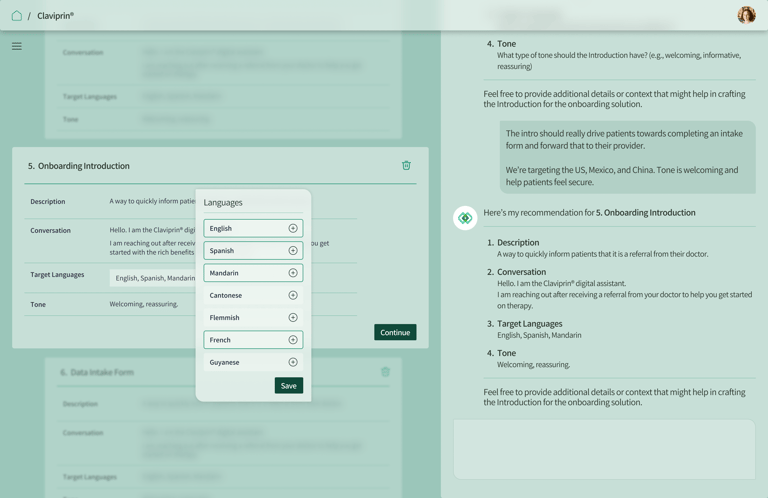Image resolution: width=768 pixels, height=498 pixels.
Task: Click the Conversation label in Onboarding card
Action: pos(50,230)
